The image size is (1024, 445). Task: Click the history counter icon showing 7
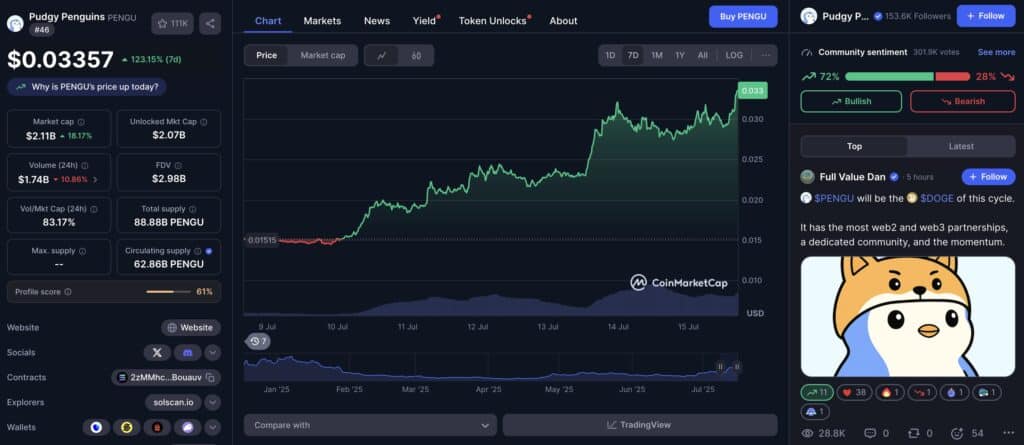(x=258, y=341)
